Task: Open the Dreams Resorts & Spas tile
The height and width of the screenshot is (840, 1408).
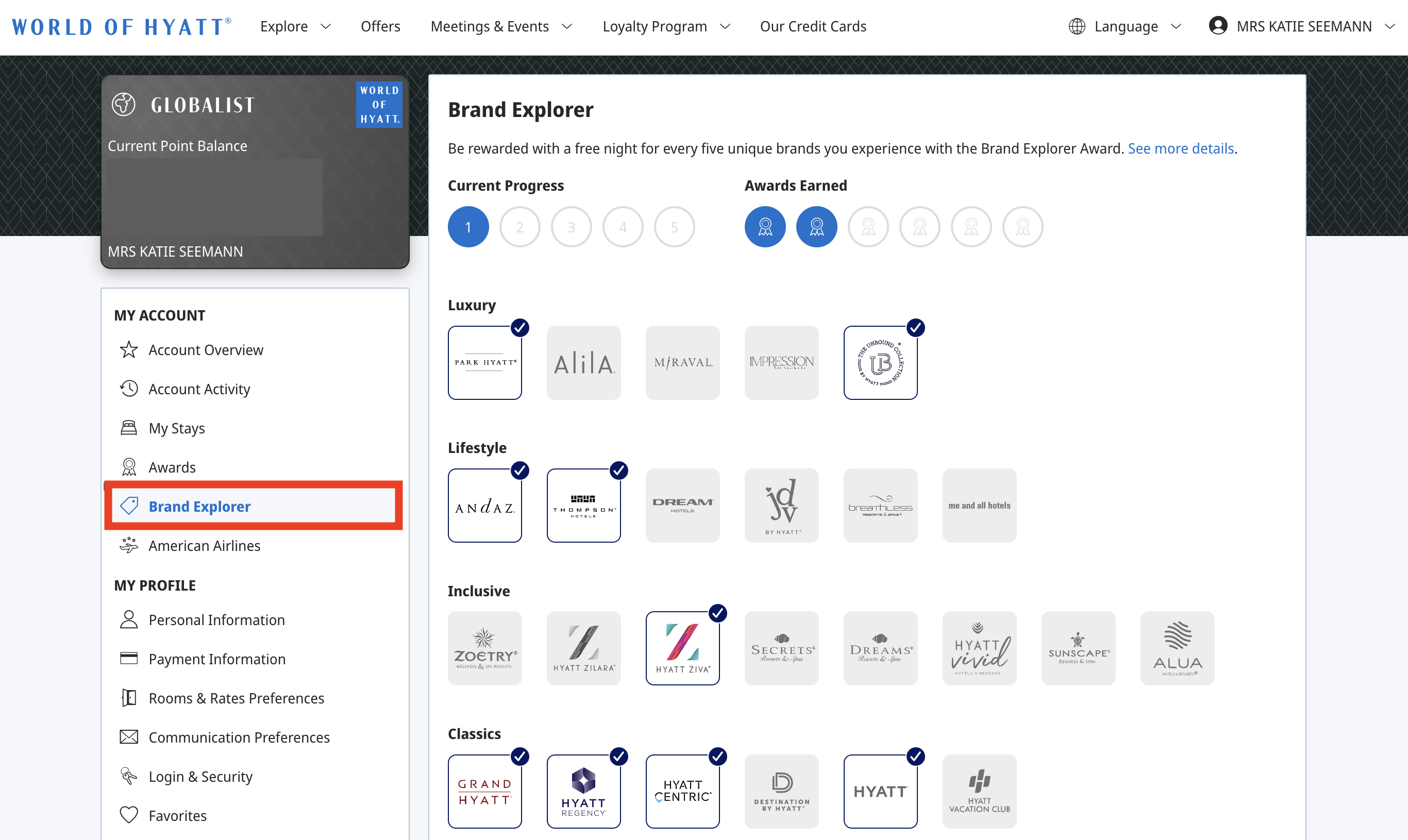Action: [881, 648]
